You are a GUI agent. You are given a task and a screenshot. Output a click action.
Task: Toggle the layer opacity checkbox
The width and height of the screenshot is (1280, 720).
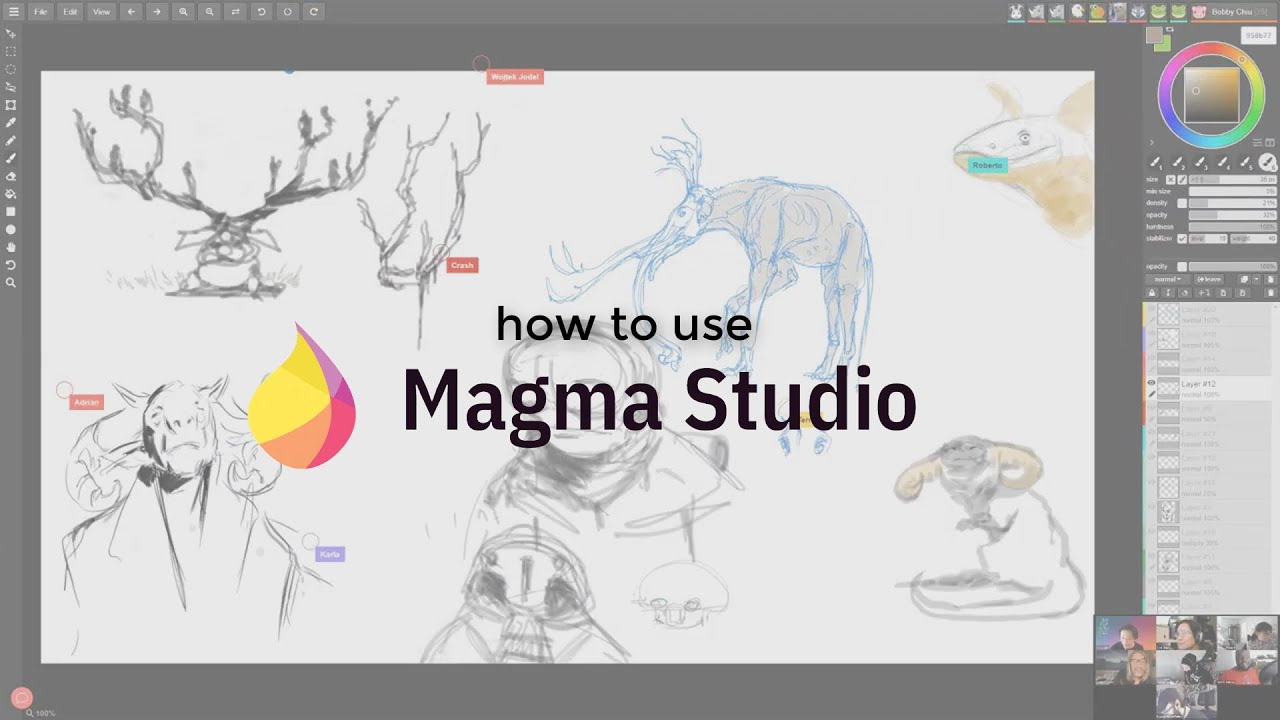click(x=1182, y=267)
